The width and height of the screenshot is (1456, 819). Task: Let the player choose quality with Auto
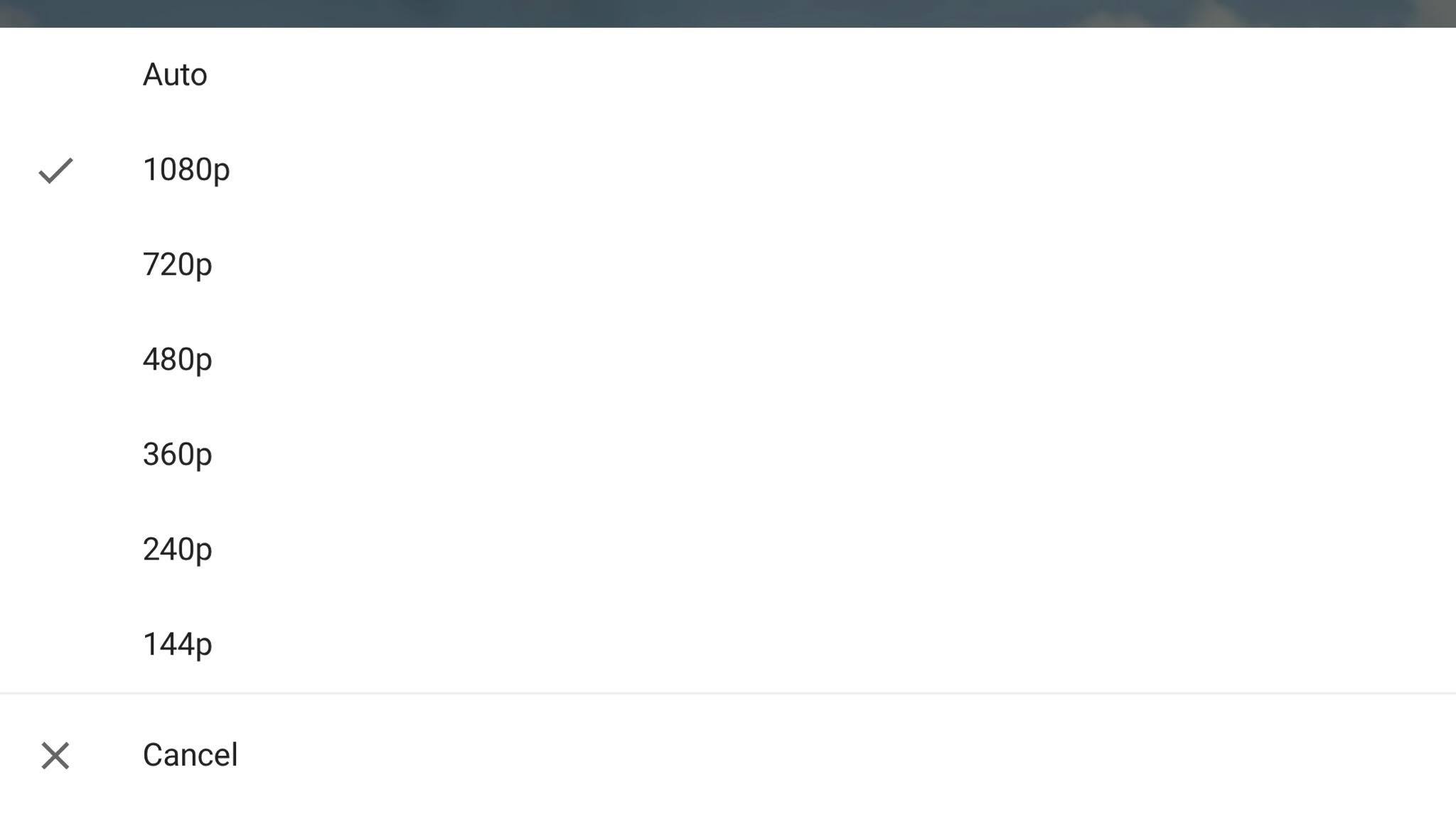(728, 75)
